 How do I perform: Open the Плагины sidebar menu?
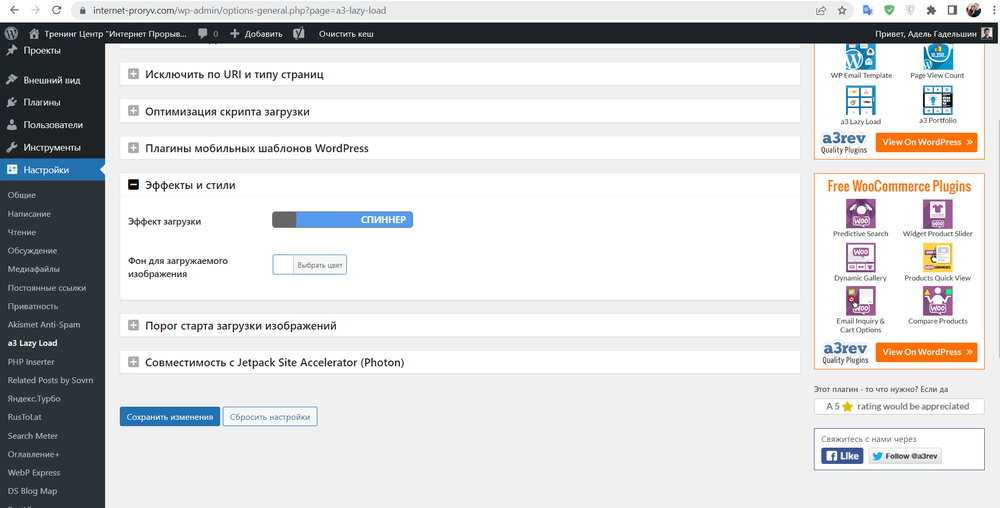[x=41, y=102]
